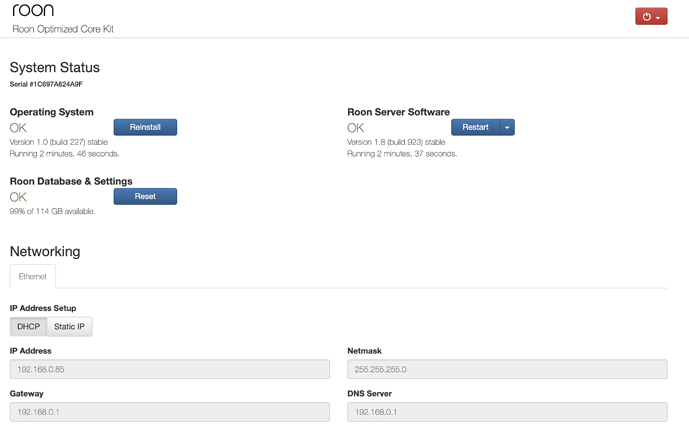Click the System Status heading
The width and height of the screenshot is (689, 435).
[x=54, y=67]
